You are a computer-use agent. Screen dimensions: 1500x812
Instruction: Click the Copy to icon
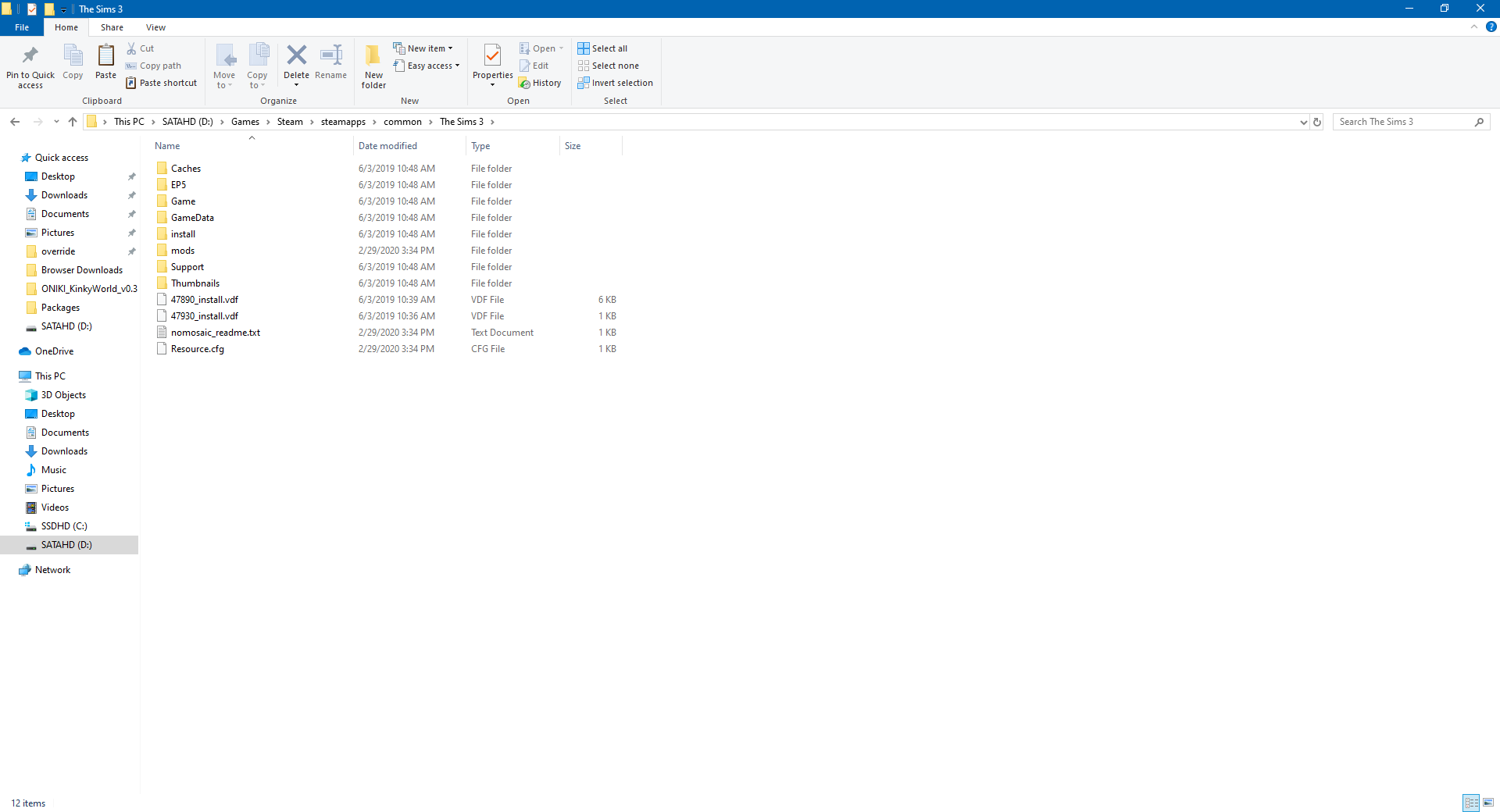[x=258, y=56]
